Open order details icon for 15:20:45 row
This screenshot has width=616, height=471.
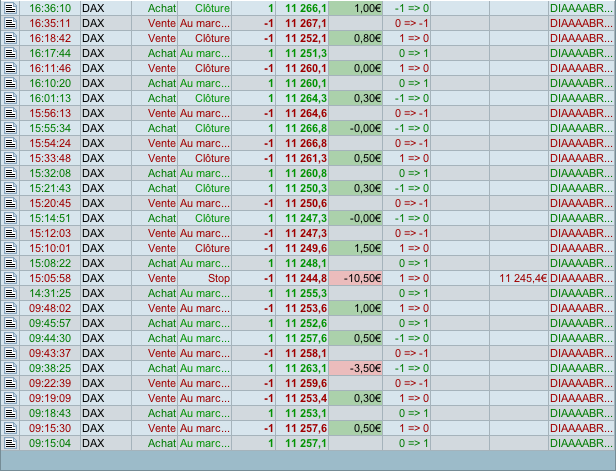11,203
